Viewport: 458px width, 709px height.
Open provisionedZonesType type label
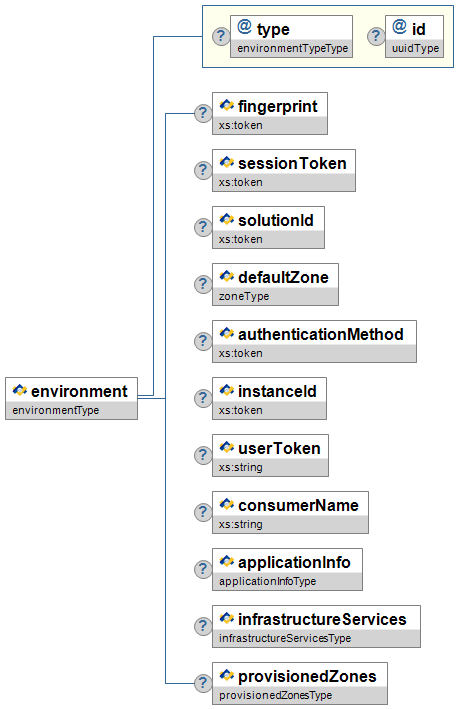pyautogui.click(x=275, y=695)
